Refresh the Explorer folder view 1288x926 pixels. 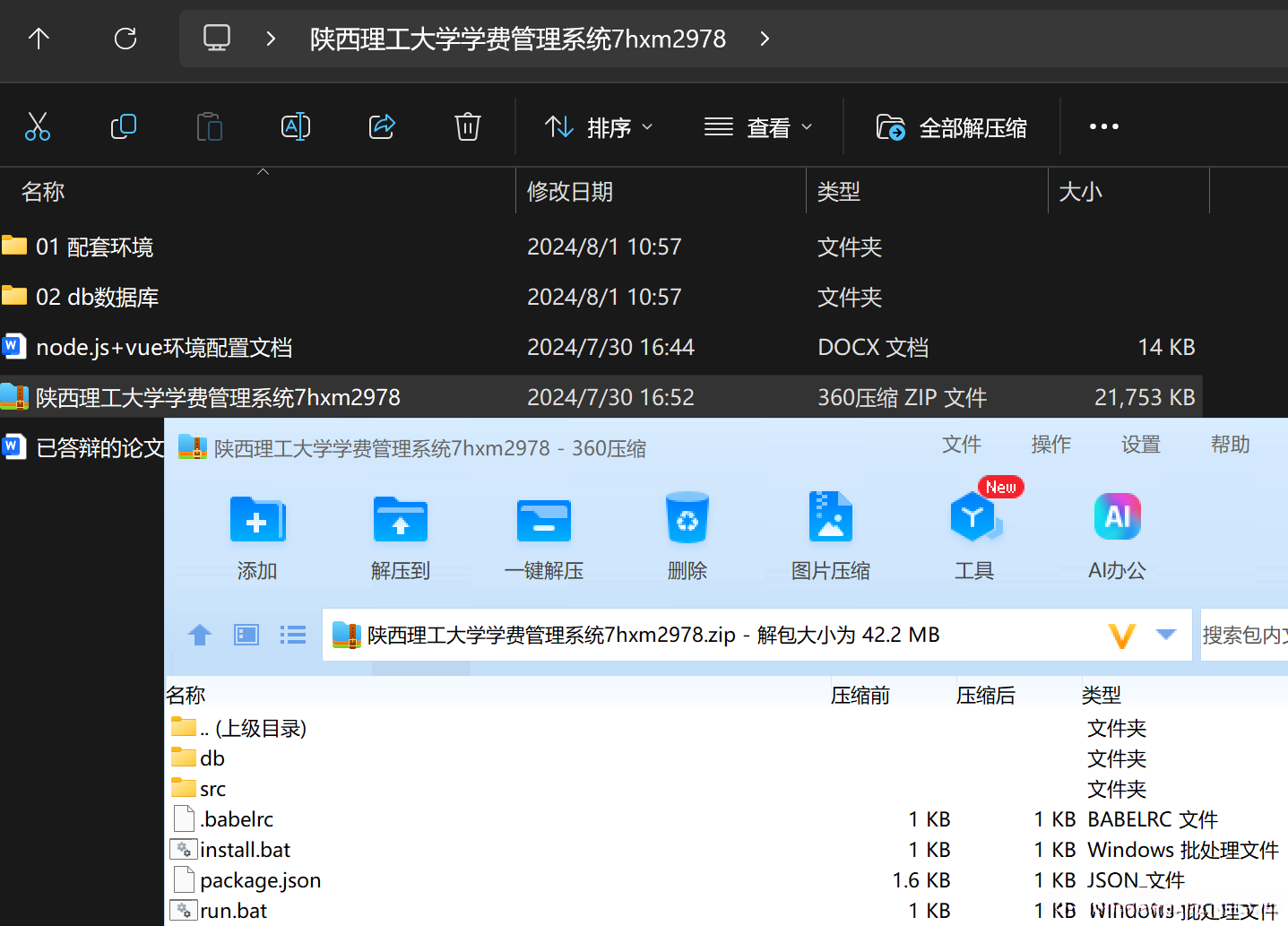(125, 39)
